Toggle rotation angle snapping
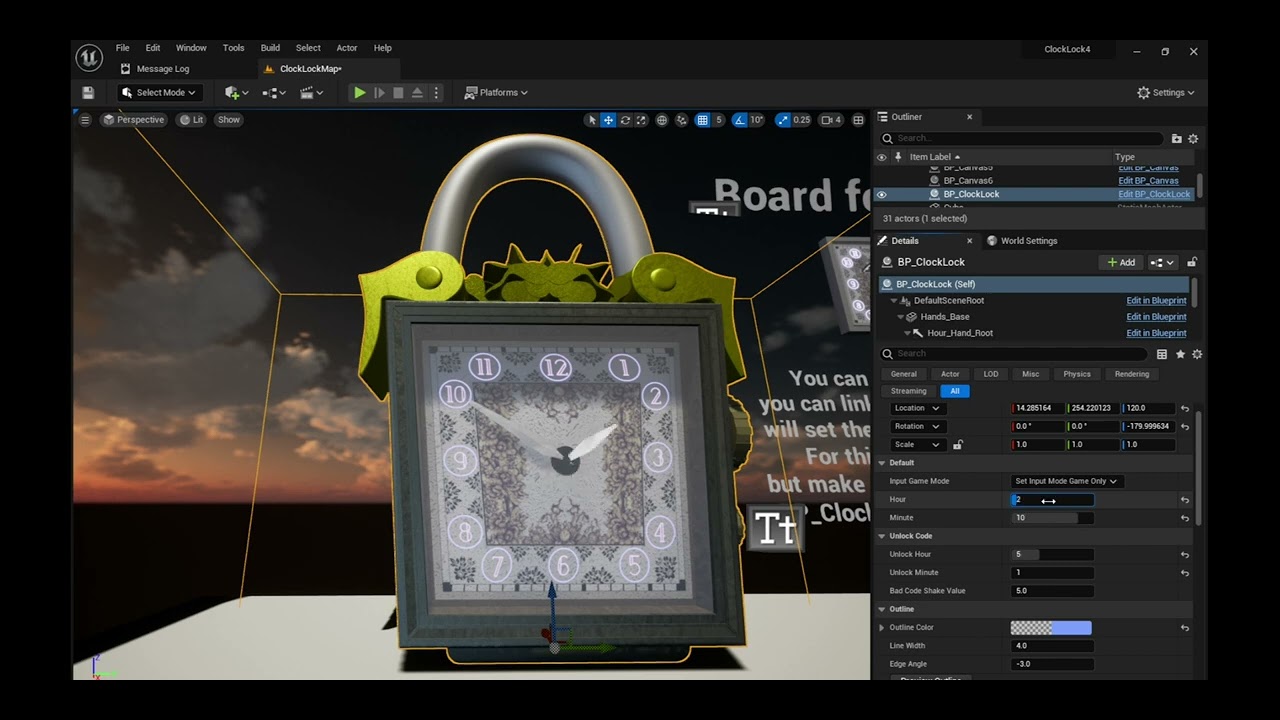 tap(740, 120)
